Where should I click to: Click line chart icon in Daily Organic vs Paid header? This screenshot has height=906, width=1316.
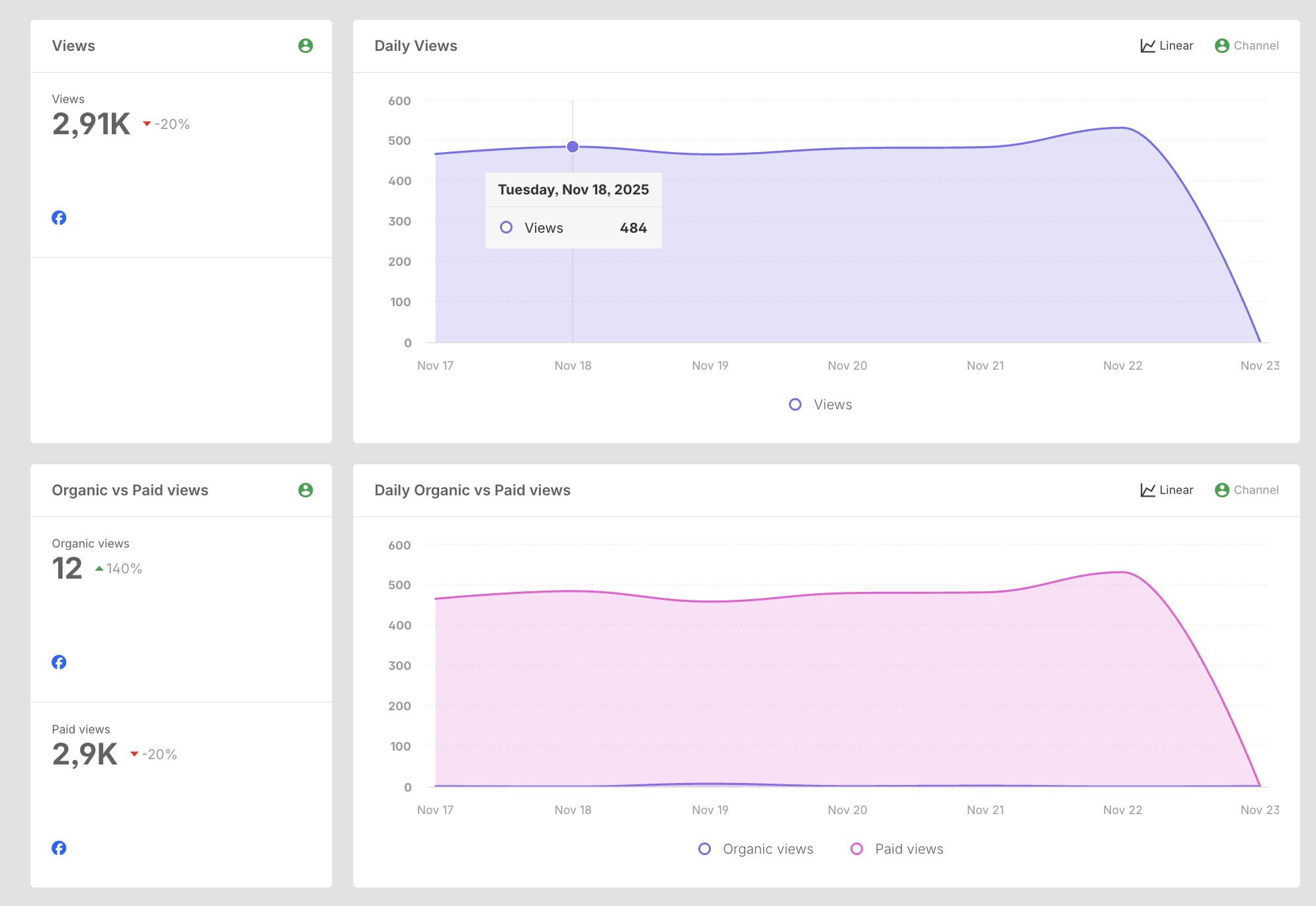click(x=1147, y=490)
